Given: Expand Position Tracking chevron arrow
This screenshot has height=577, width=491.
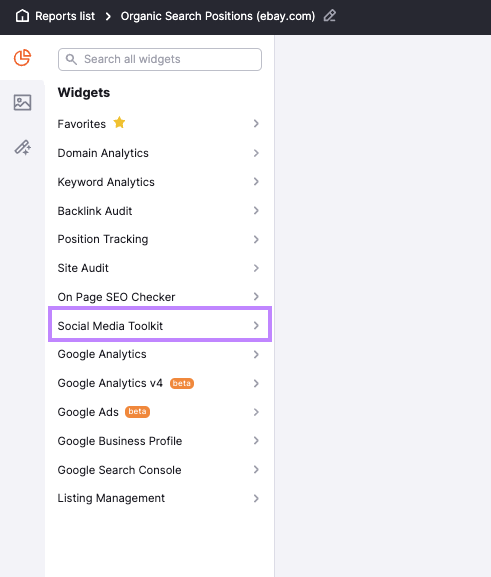Looking at the screenshot, I should [x=256, y=240].
